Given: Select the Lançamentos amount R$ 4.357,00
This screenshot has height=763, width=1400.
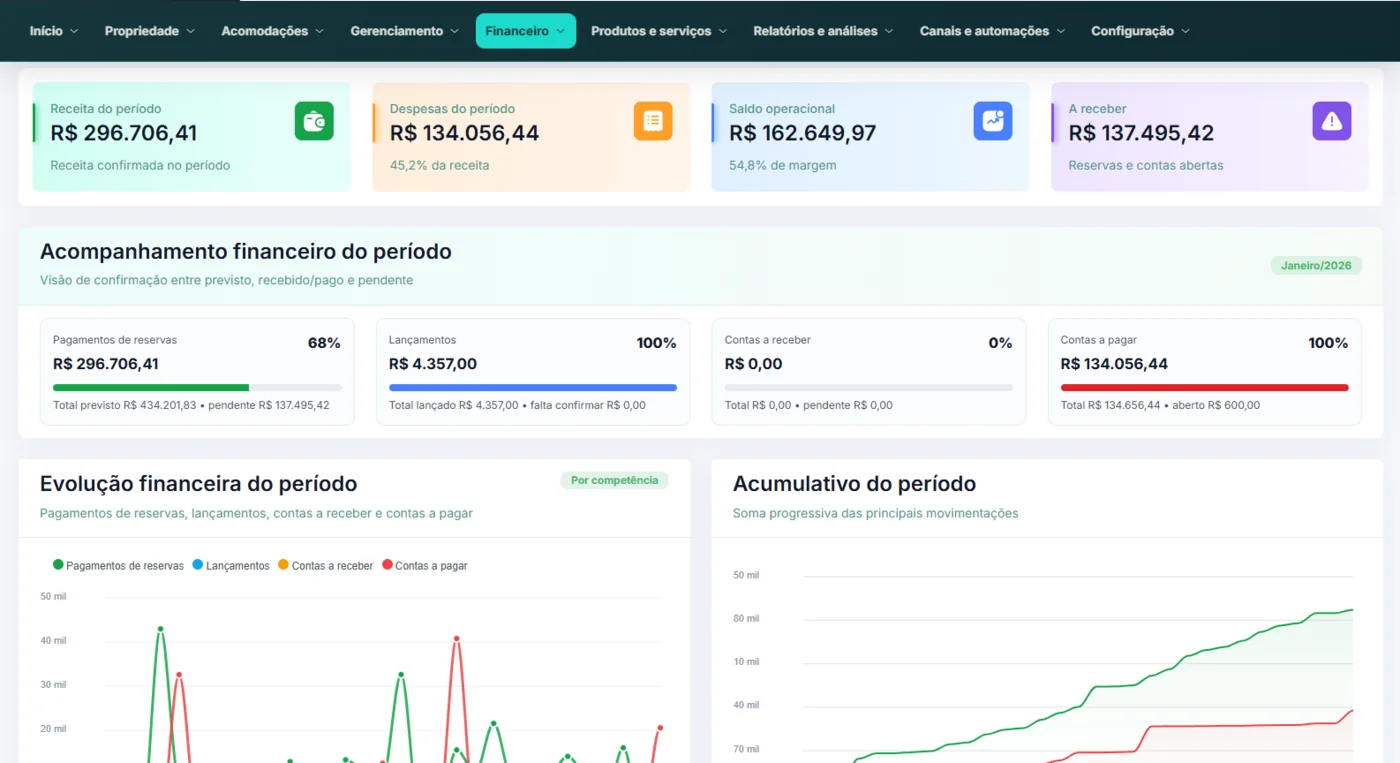Looking at the screenshot, I should 433,364.
